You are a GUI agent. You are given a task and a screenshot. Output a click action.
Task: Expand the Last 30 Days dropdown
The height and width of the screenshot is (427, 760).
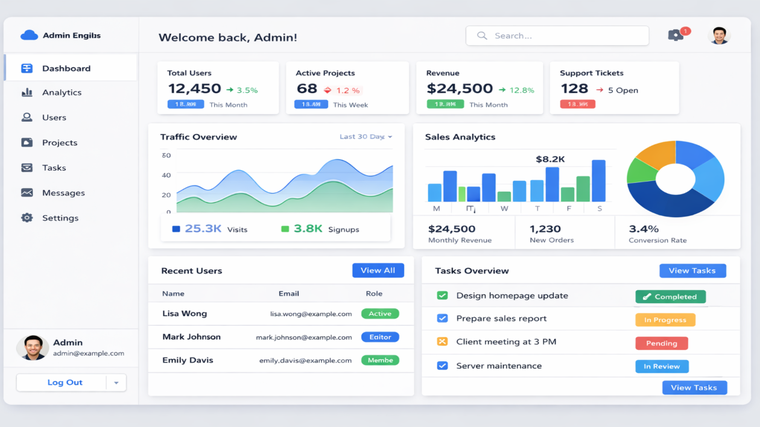[365, 137]
